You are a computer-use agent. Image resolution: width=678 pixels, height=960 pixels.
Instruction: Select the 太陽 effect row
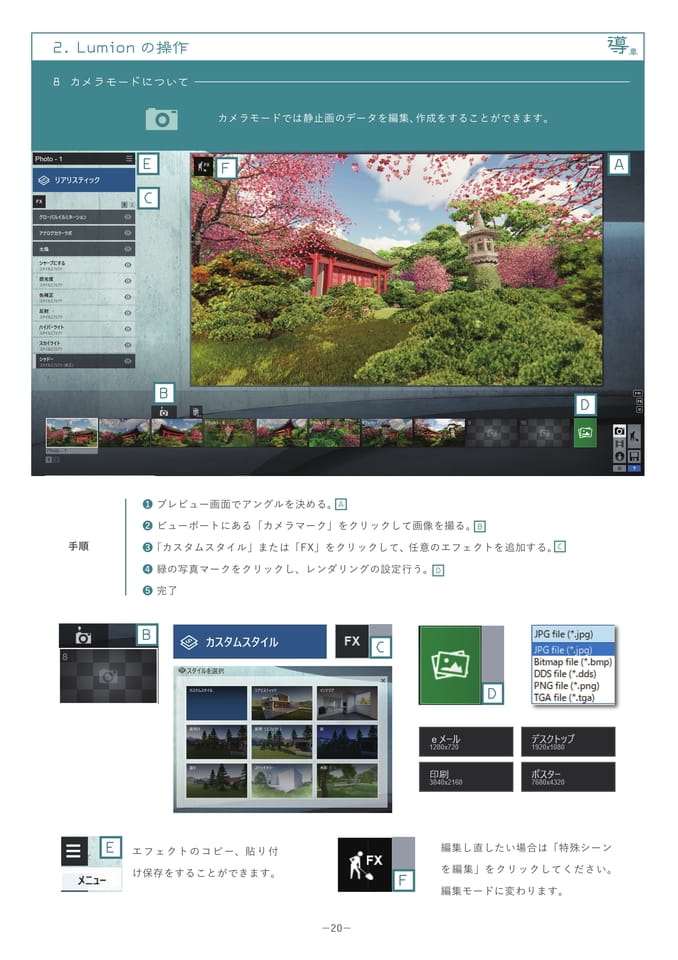tap(84, 249)
